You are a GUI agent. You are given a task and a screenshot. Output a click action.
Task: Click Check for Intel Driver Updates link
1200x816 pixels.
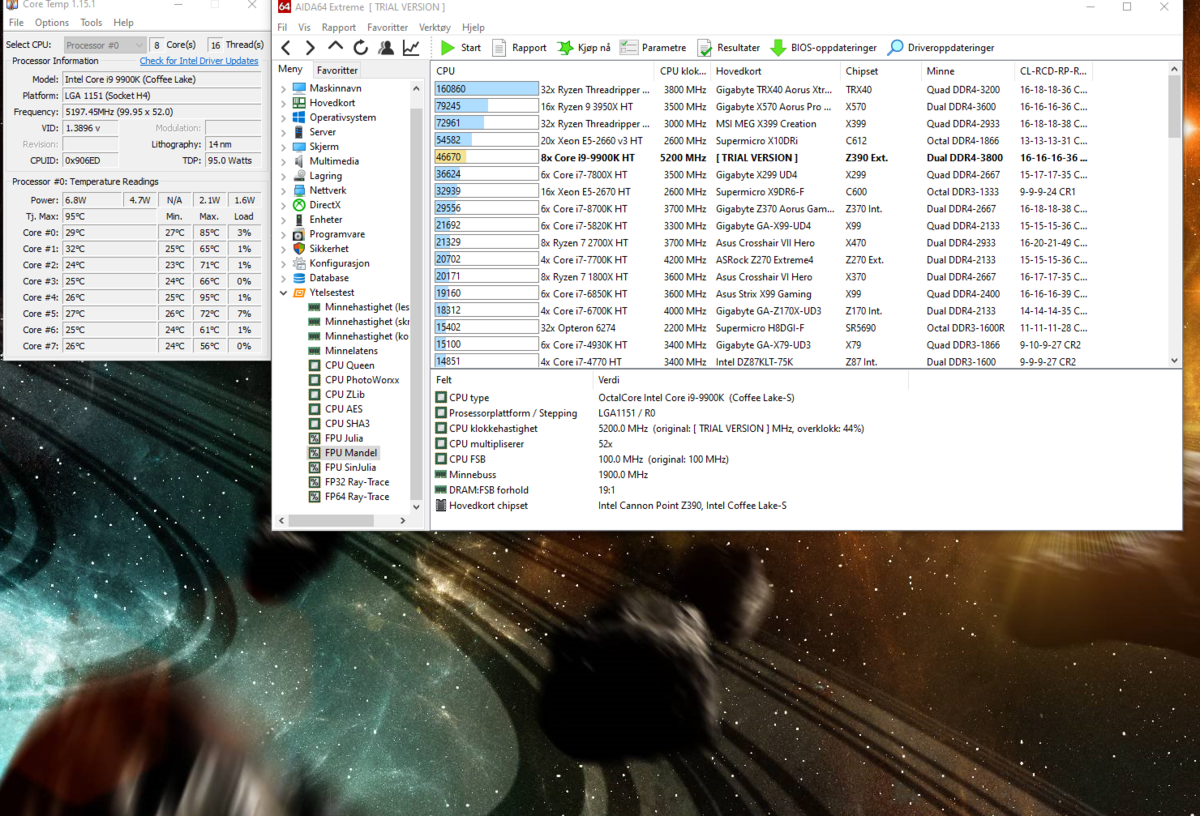199,61
